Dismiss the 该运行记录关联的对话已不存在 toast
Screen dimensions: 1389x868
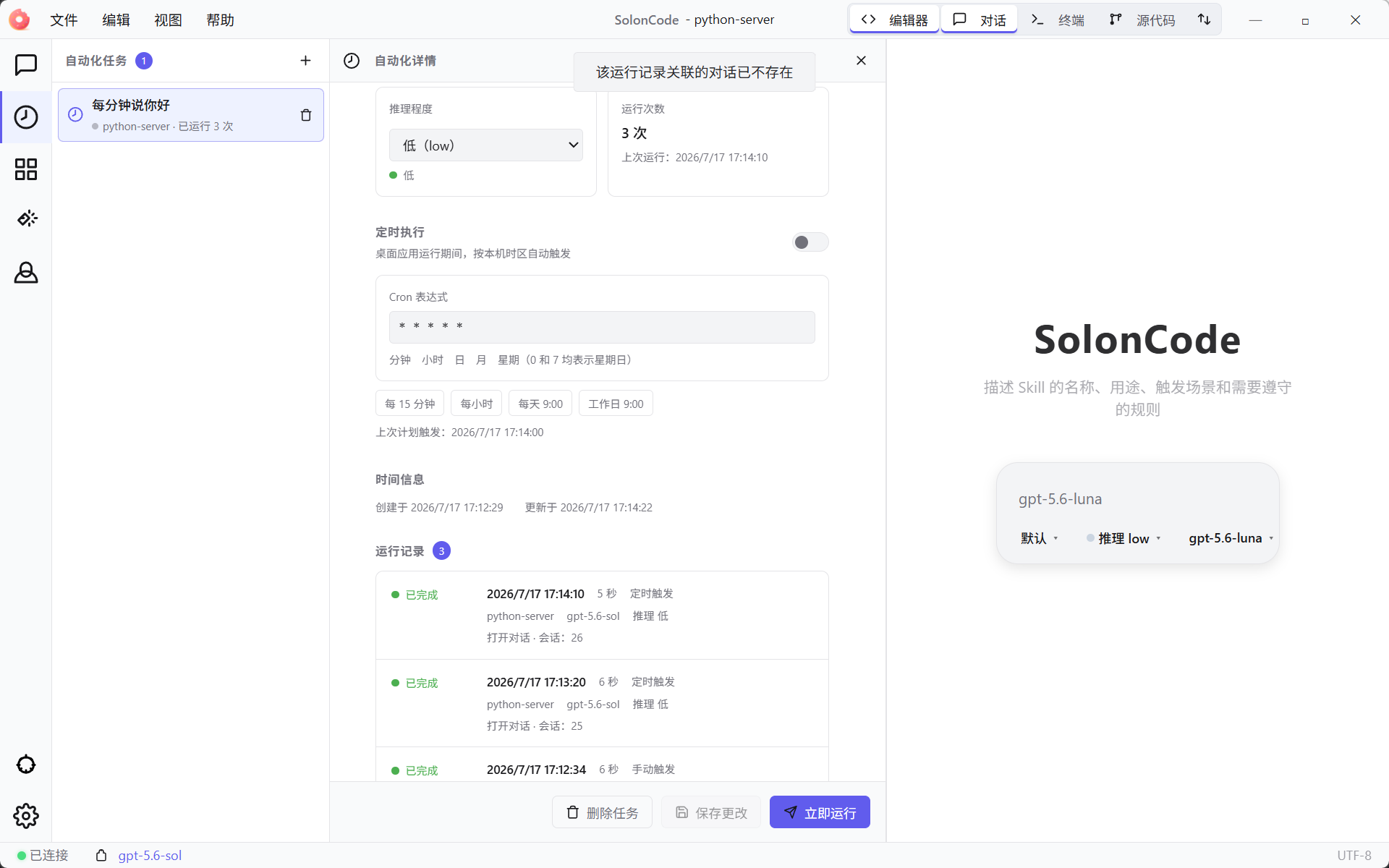pyautogui.click(x=694, y=72)
